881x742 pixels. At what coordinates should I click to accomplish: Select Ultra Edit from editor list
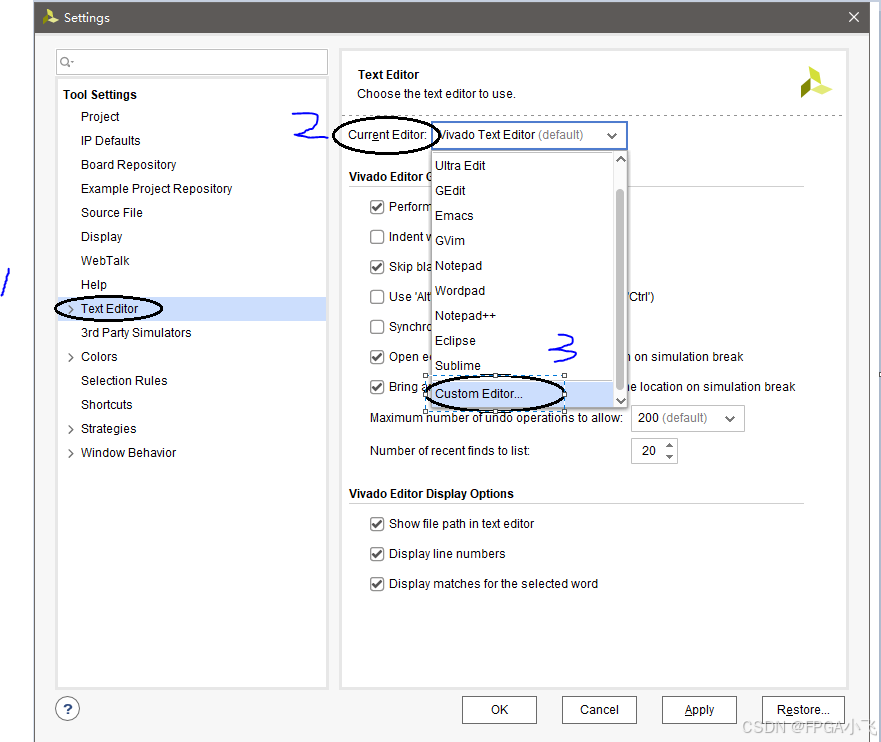[x=523, y=166]
